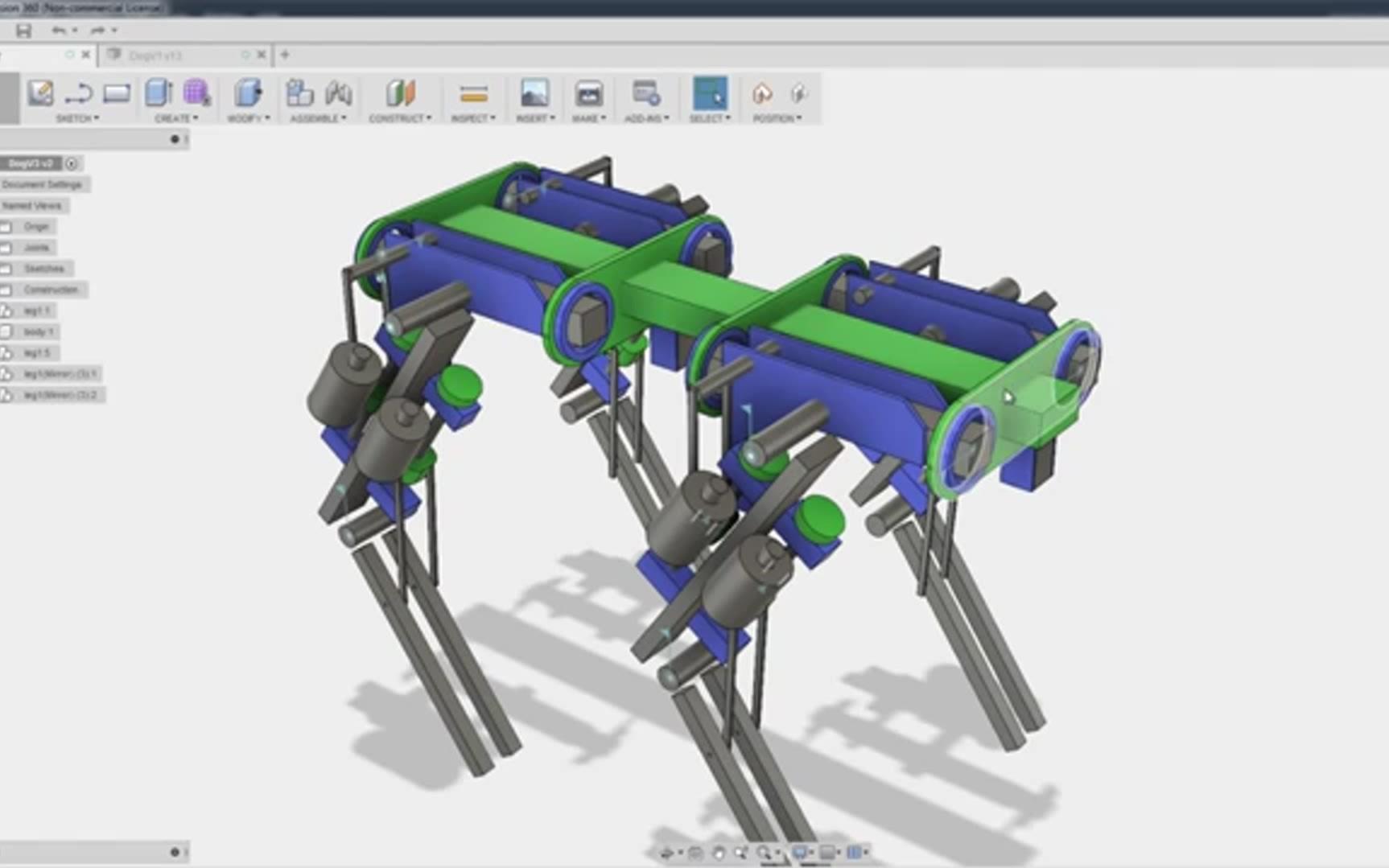Select the body:1 component in the browser

click(x=38, y=331)
